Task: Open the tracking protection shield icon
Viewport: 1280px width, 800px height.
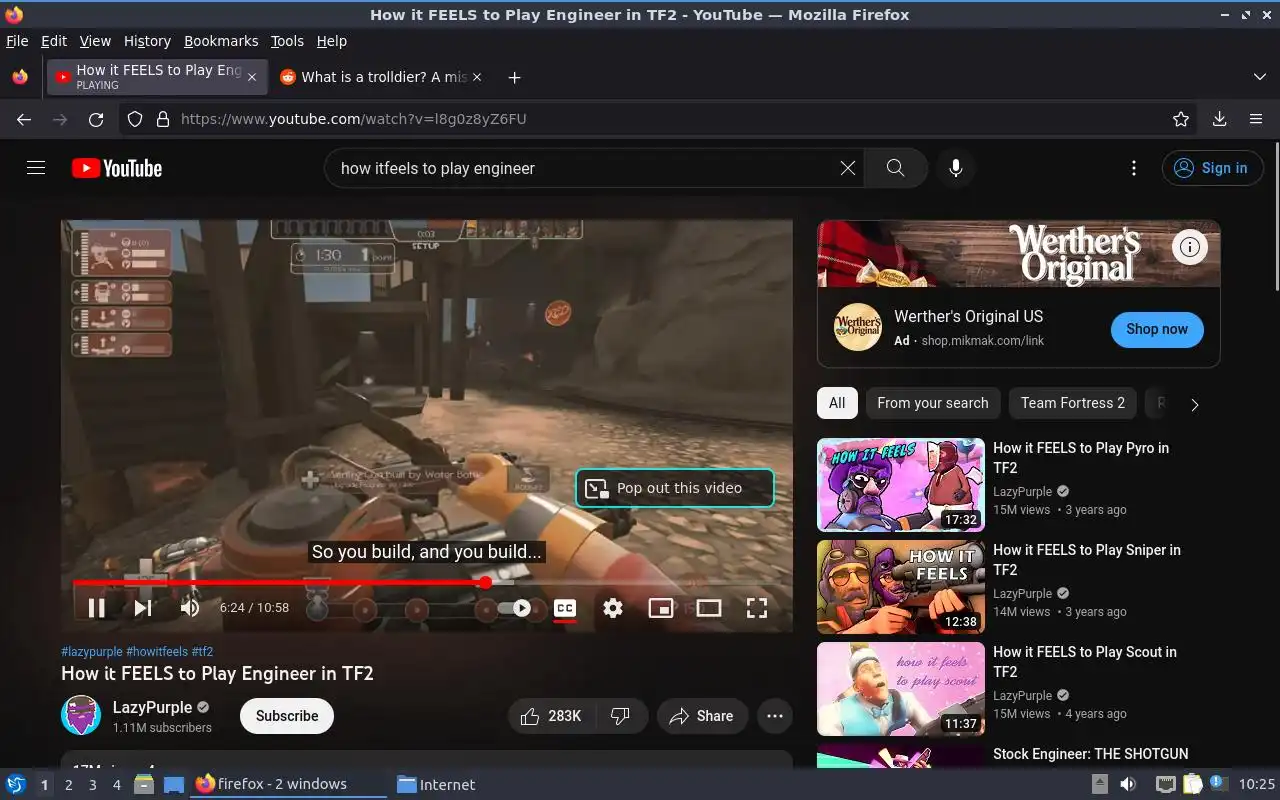Action: tap(135, 119)
